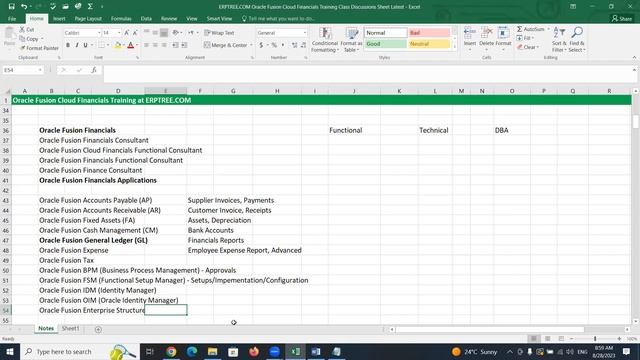Click the Save icon in the quick access toolbar
640x360 pixels.
pos(11,7)
